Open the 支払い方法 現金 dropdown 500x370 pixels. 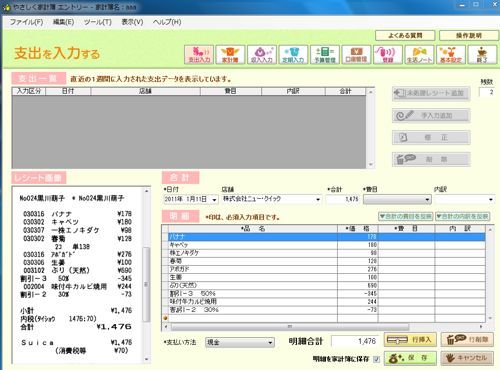[x=240, y=342]
